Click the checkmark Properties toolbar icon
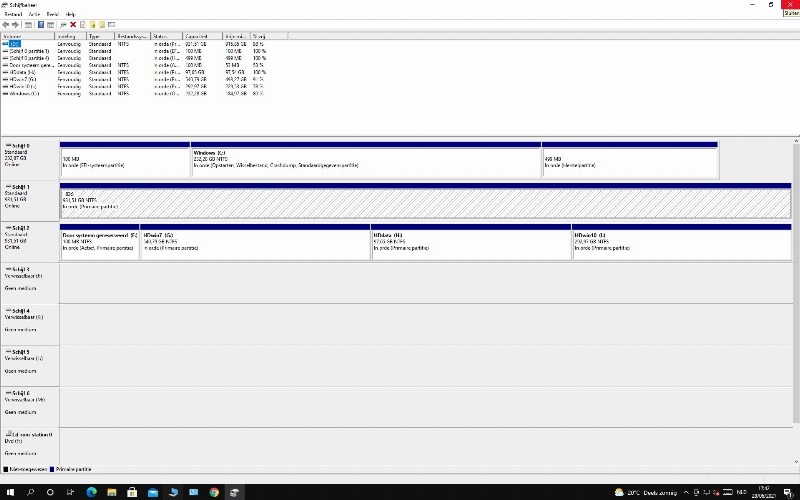The height and width of the screenshot is (500, 800). coord(83,24)
